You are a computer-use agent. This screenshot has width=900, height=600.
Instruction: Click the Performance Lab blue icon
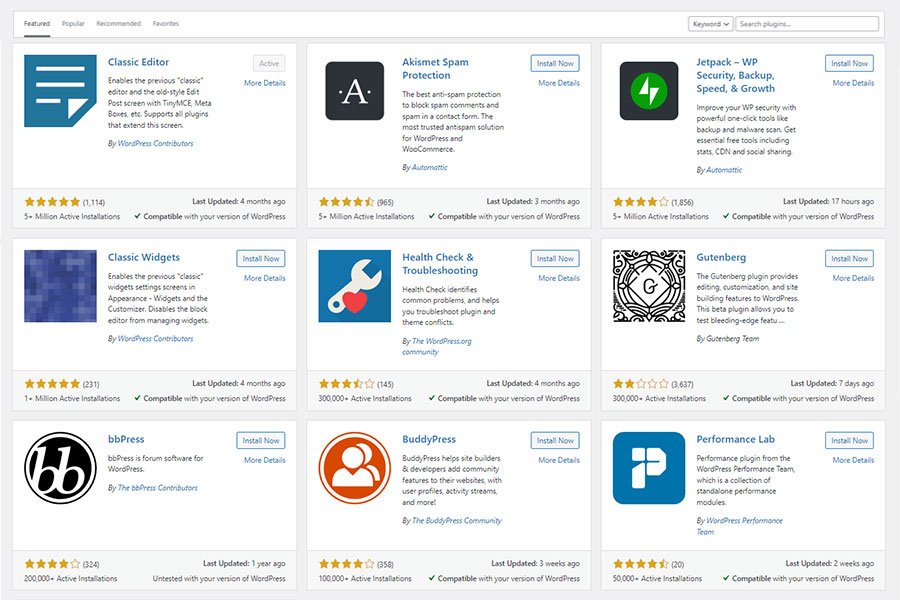pyautogui.click(x=648, y=468)
